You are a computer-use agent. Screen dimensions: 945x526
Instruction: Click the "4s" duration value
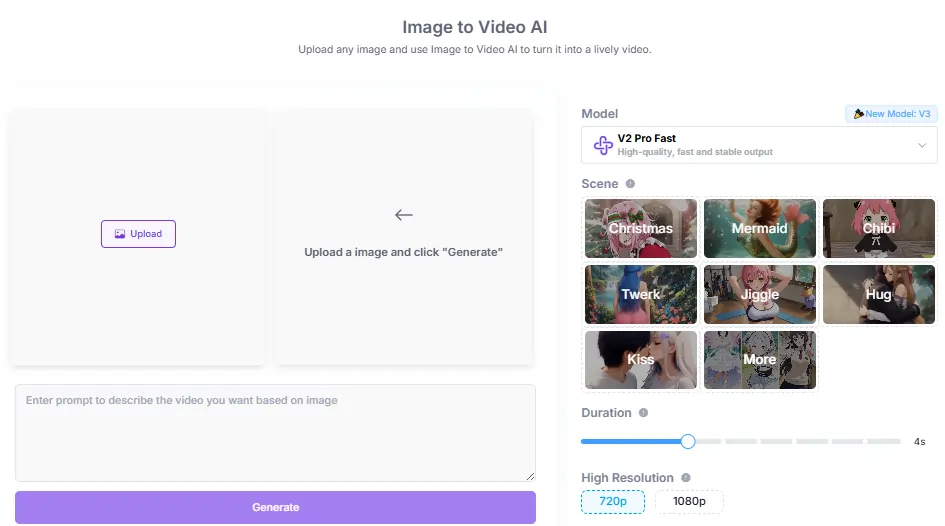point(919,442)
